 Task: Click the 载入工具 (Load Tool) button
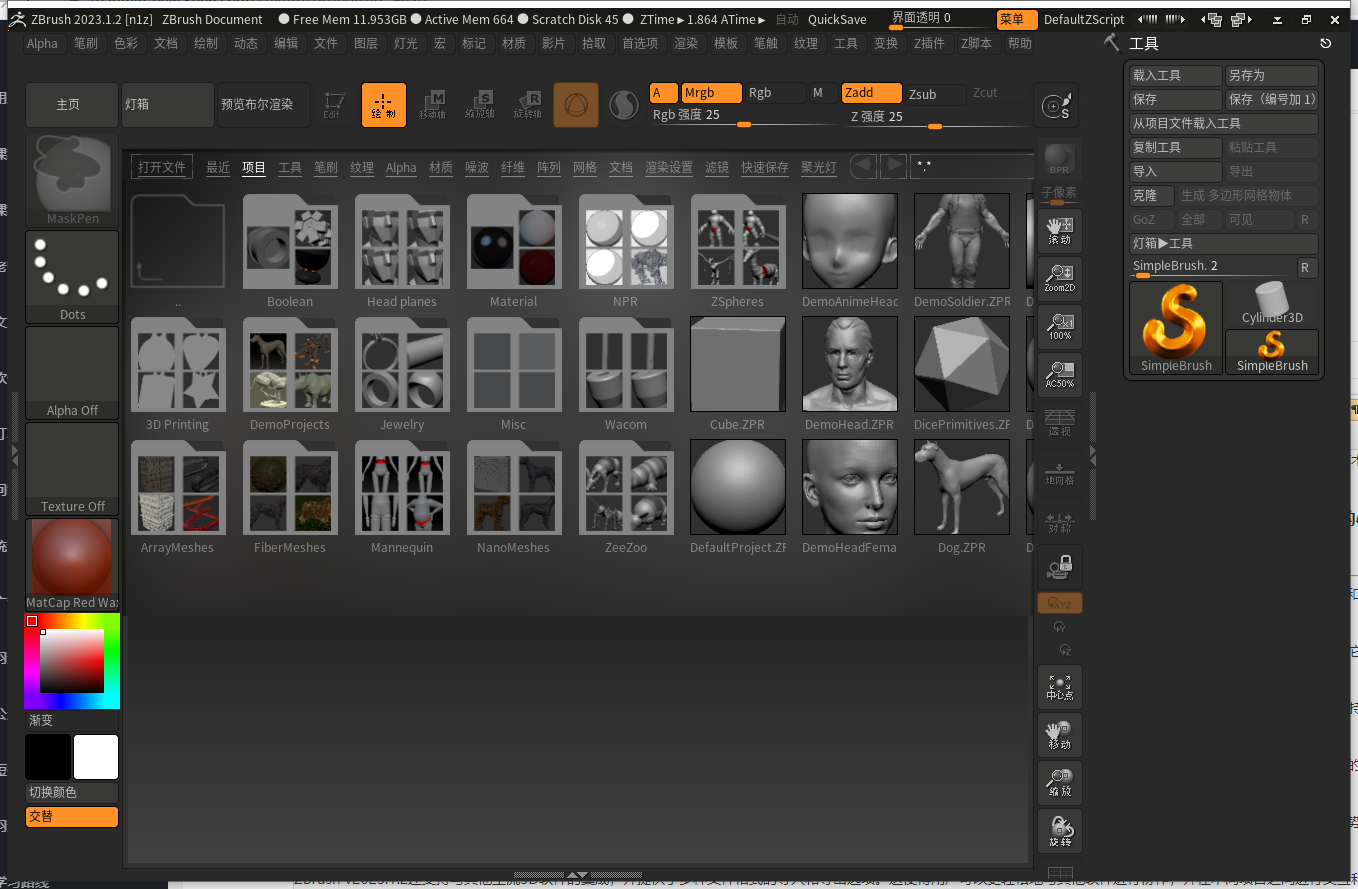click(x=1175, y=76)
